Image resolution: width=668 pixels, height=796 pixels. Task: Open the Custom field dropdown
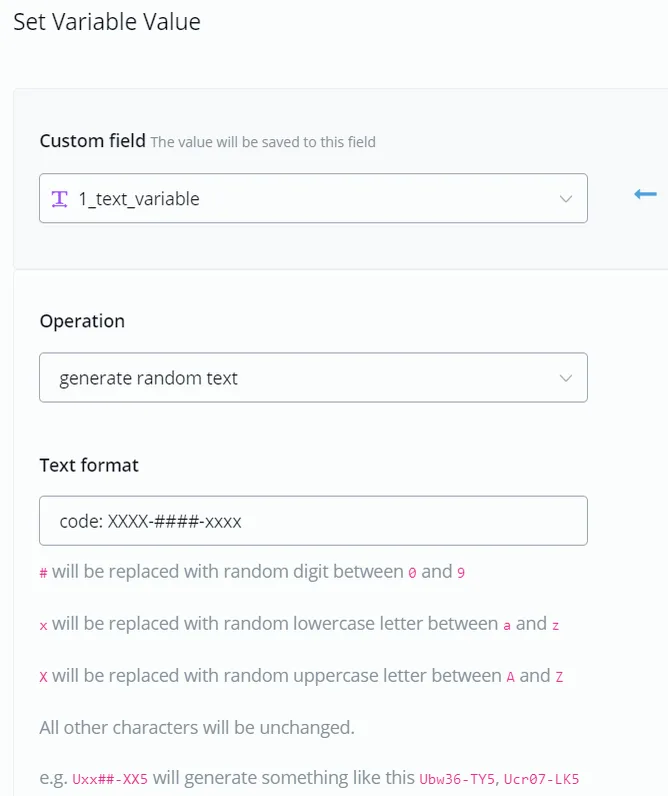click(313, 198)
